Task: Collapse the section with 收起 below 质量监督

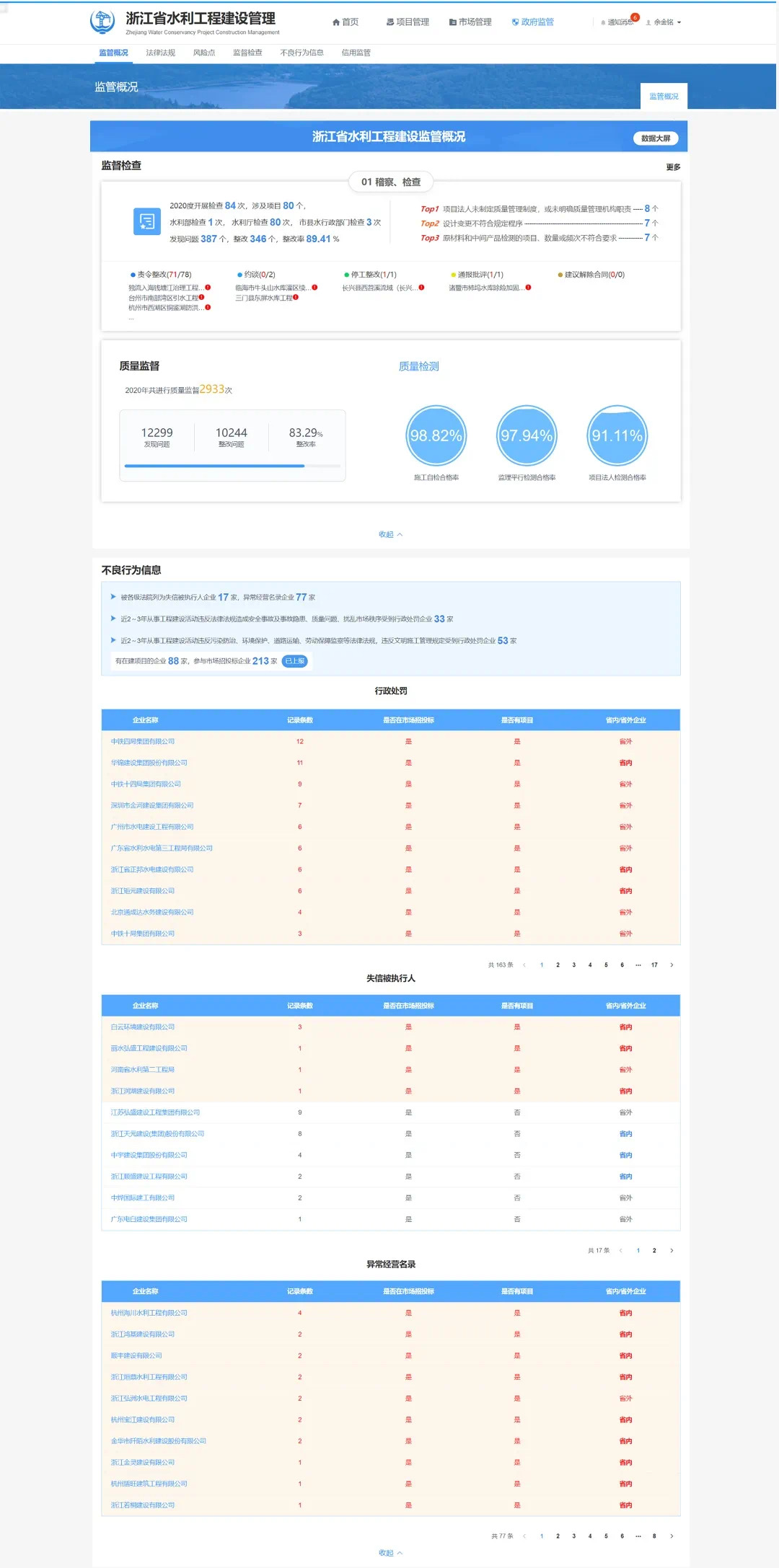Action: click(x=390, y=534)
